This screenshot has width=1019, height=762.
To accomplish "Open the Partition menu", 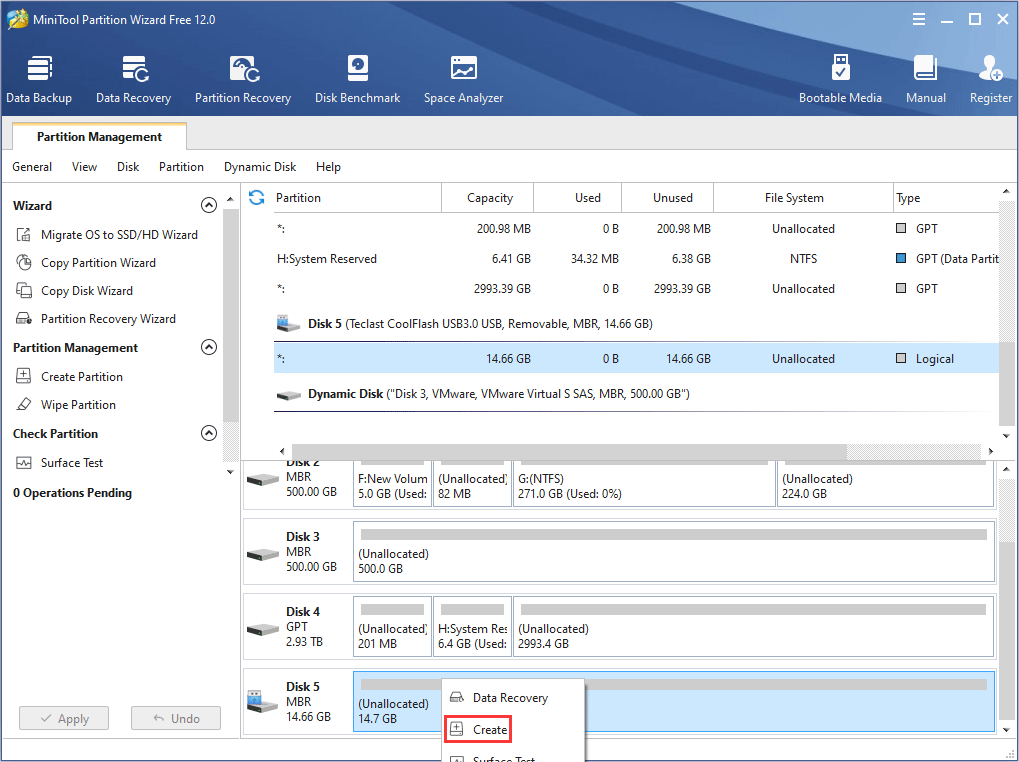I will click(181, 167).
